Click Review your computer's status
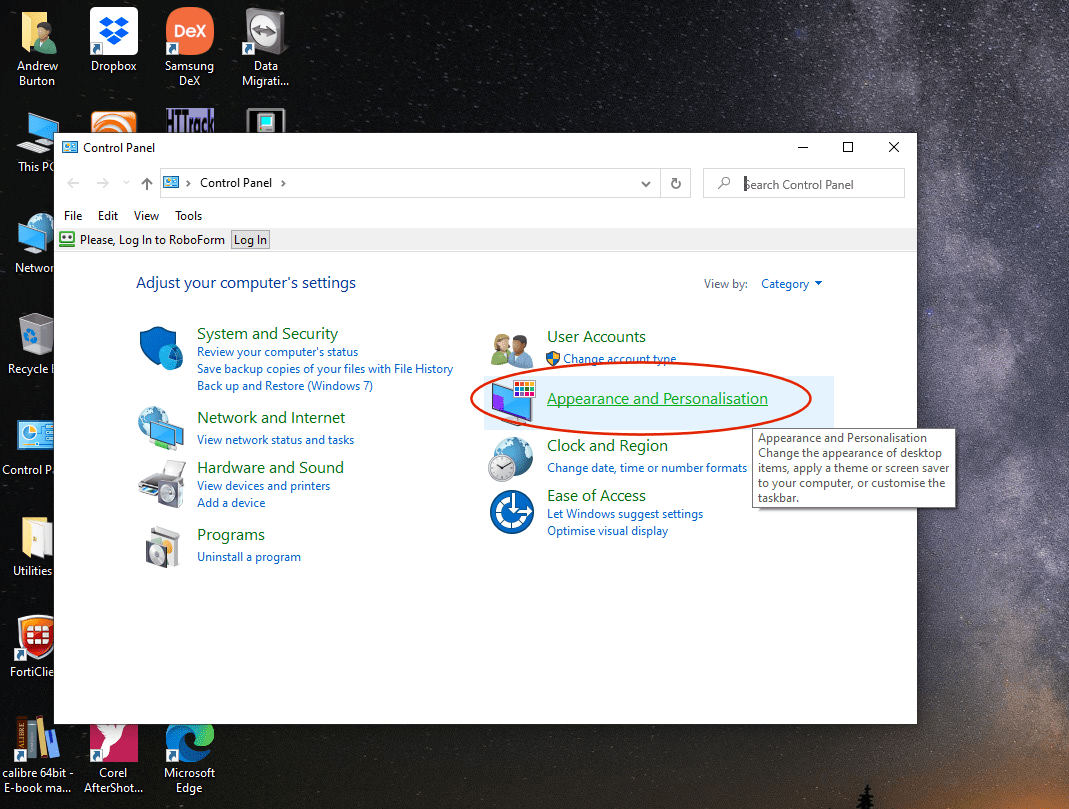Screen dimensions: 1069x809 click(277, 352)
